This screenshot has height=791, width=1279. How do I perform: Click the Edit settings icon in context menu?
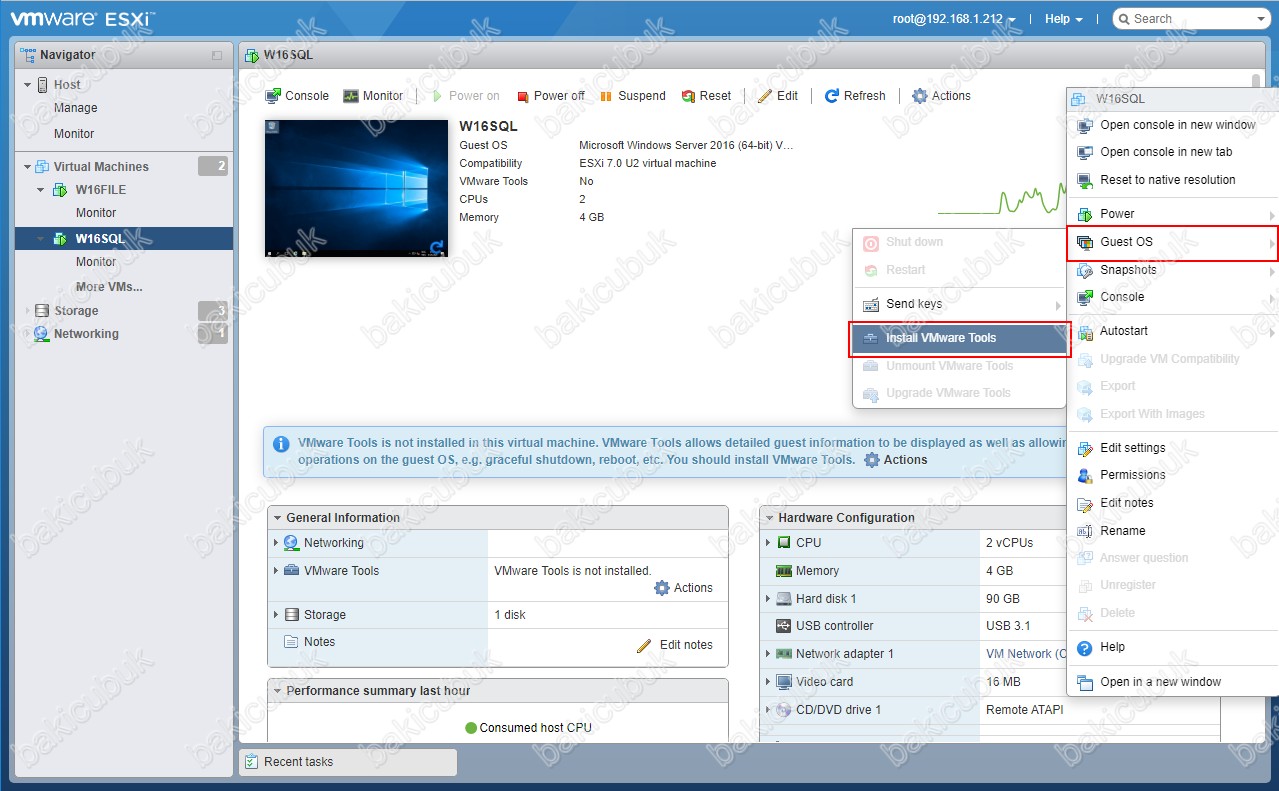pyautogui.click(x=1085, y=448)
